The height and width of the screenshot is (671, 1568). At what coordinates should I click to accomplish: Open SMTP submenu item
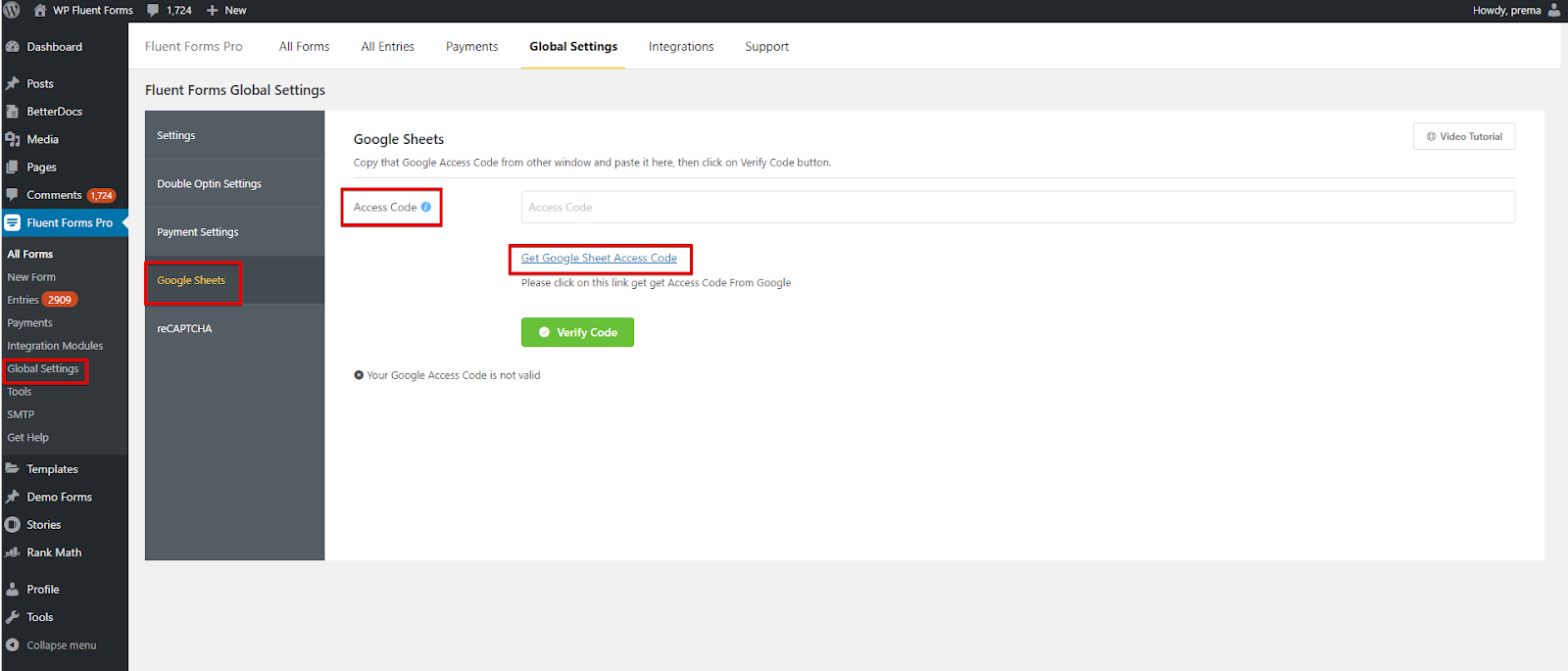point(21,414)
